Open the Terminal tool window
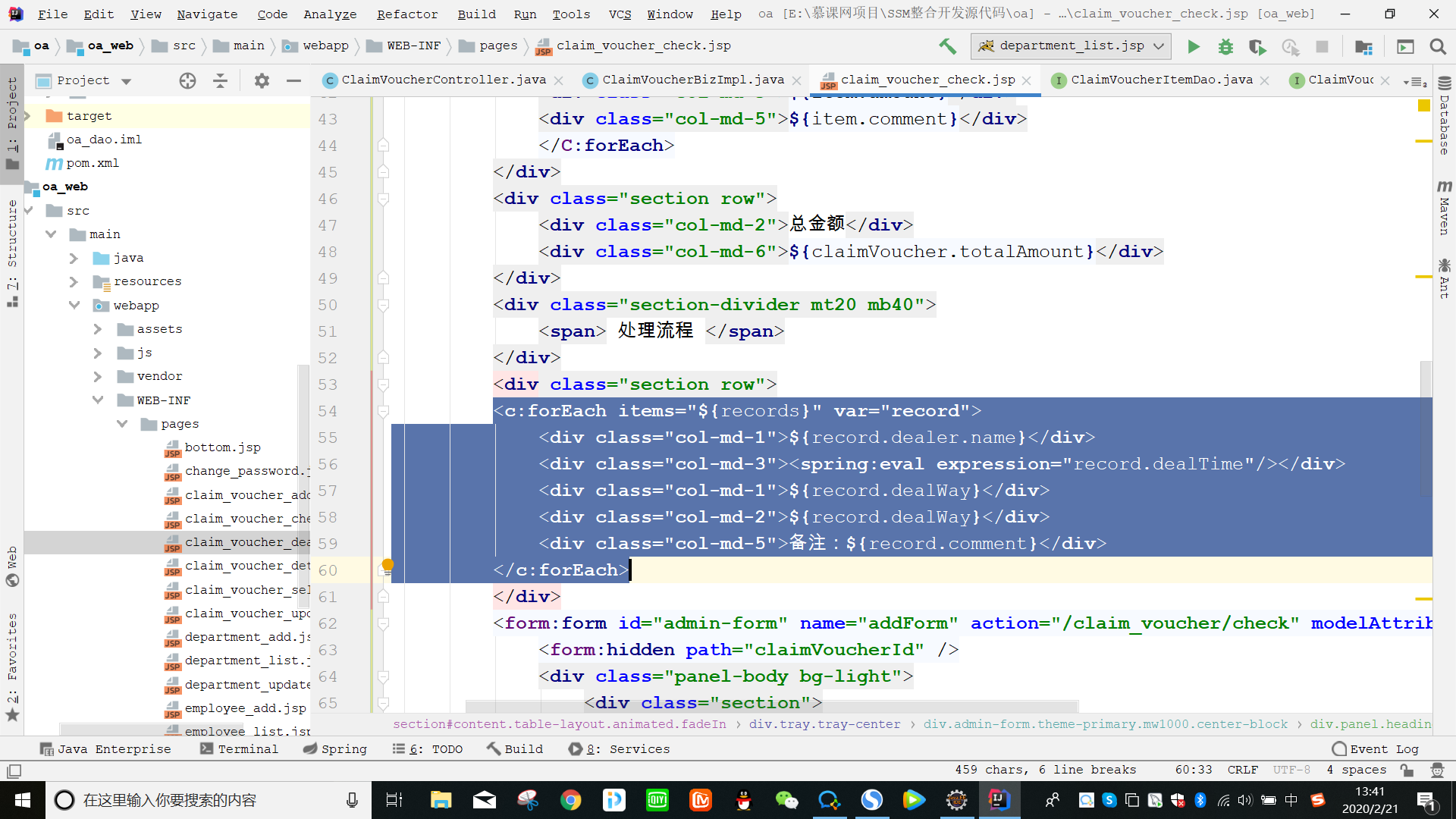Screen dimensions: 1456x819 pyautogui.click(x=239, y=748)
